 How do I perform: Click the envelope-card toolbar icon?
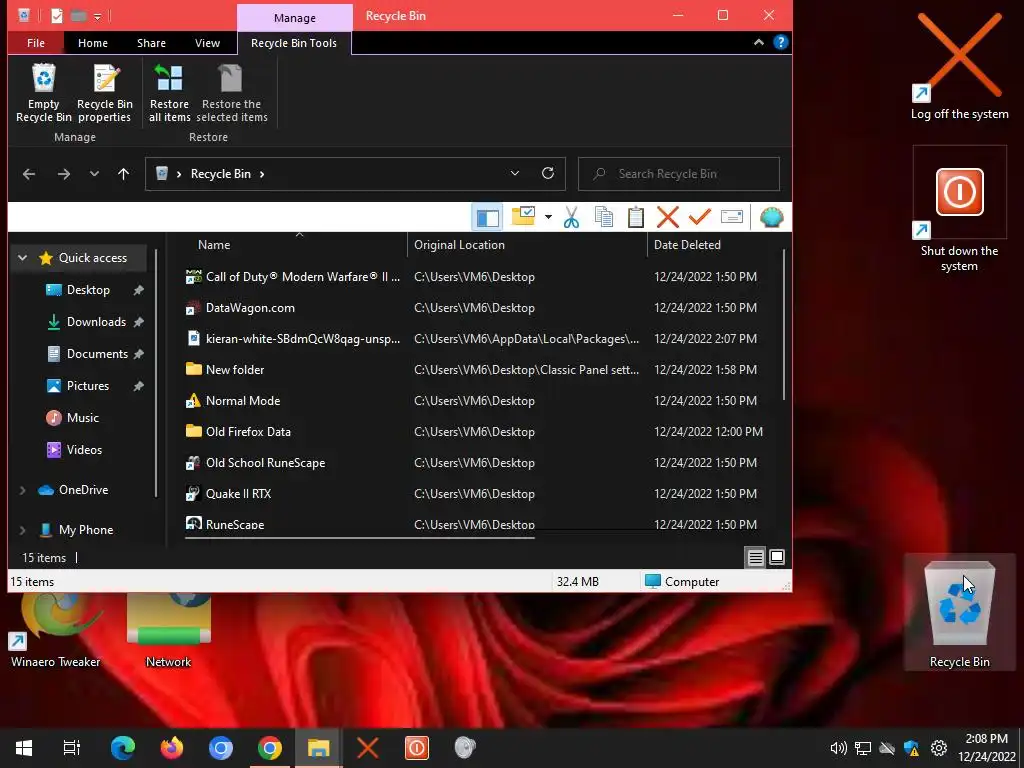pos(731,217)
